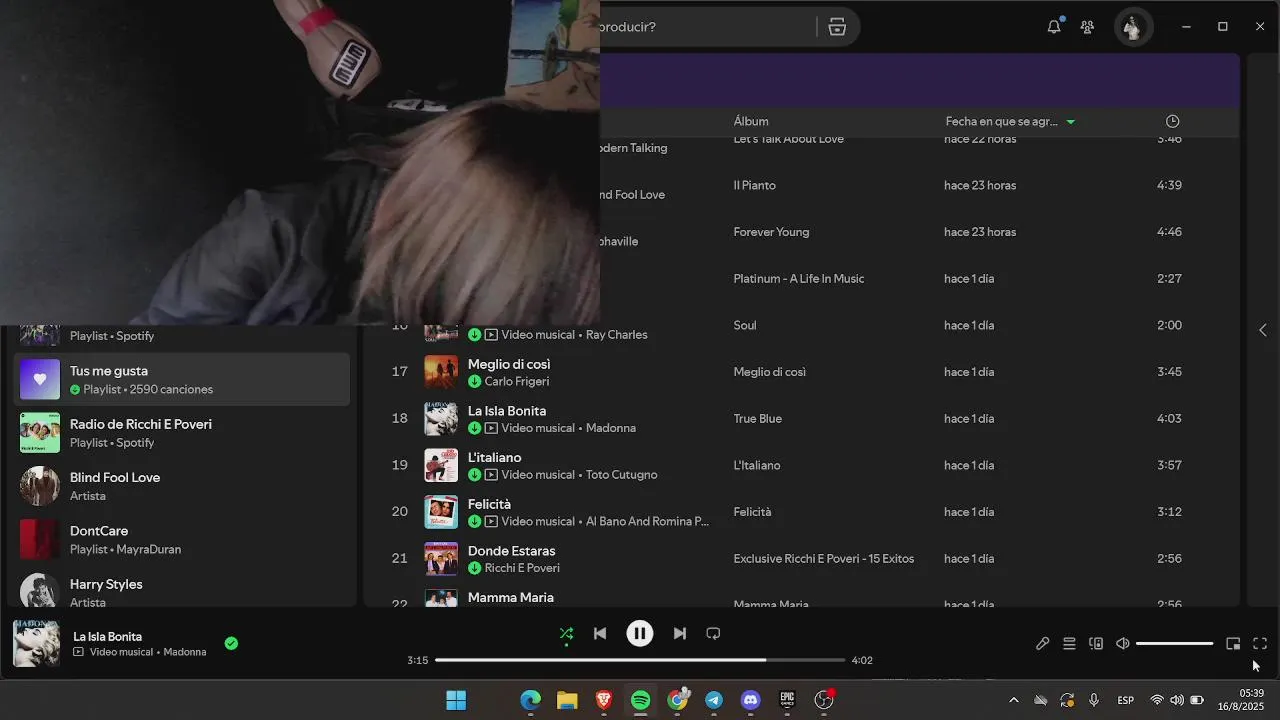Seek in the song progress bar
This screenshot has width=1280, height=720.
(640, 660)
